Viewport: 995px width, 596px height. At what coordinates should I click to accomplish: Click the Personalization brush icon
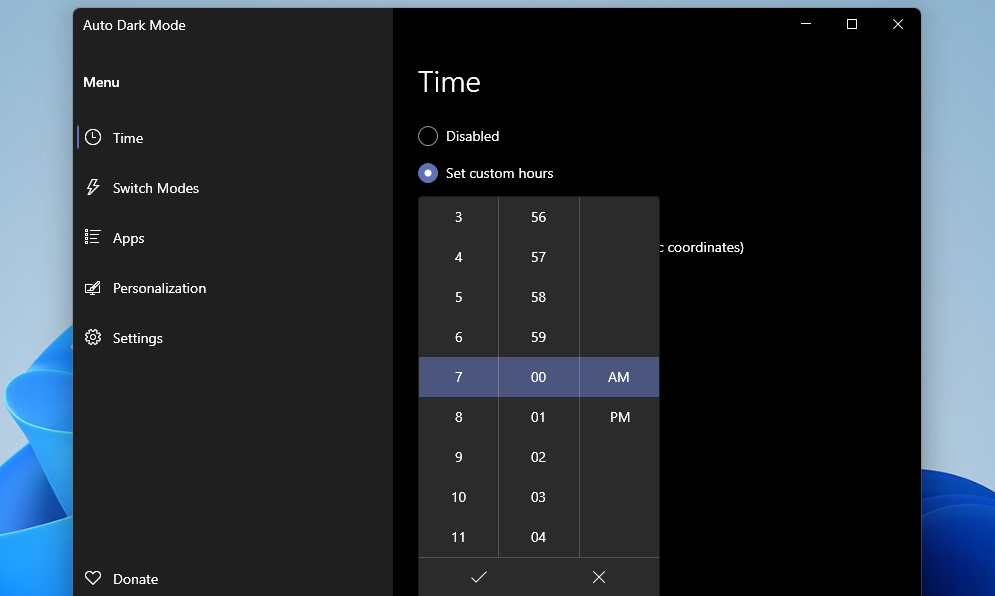(93, 287)
